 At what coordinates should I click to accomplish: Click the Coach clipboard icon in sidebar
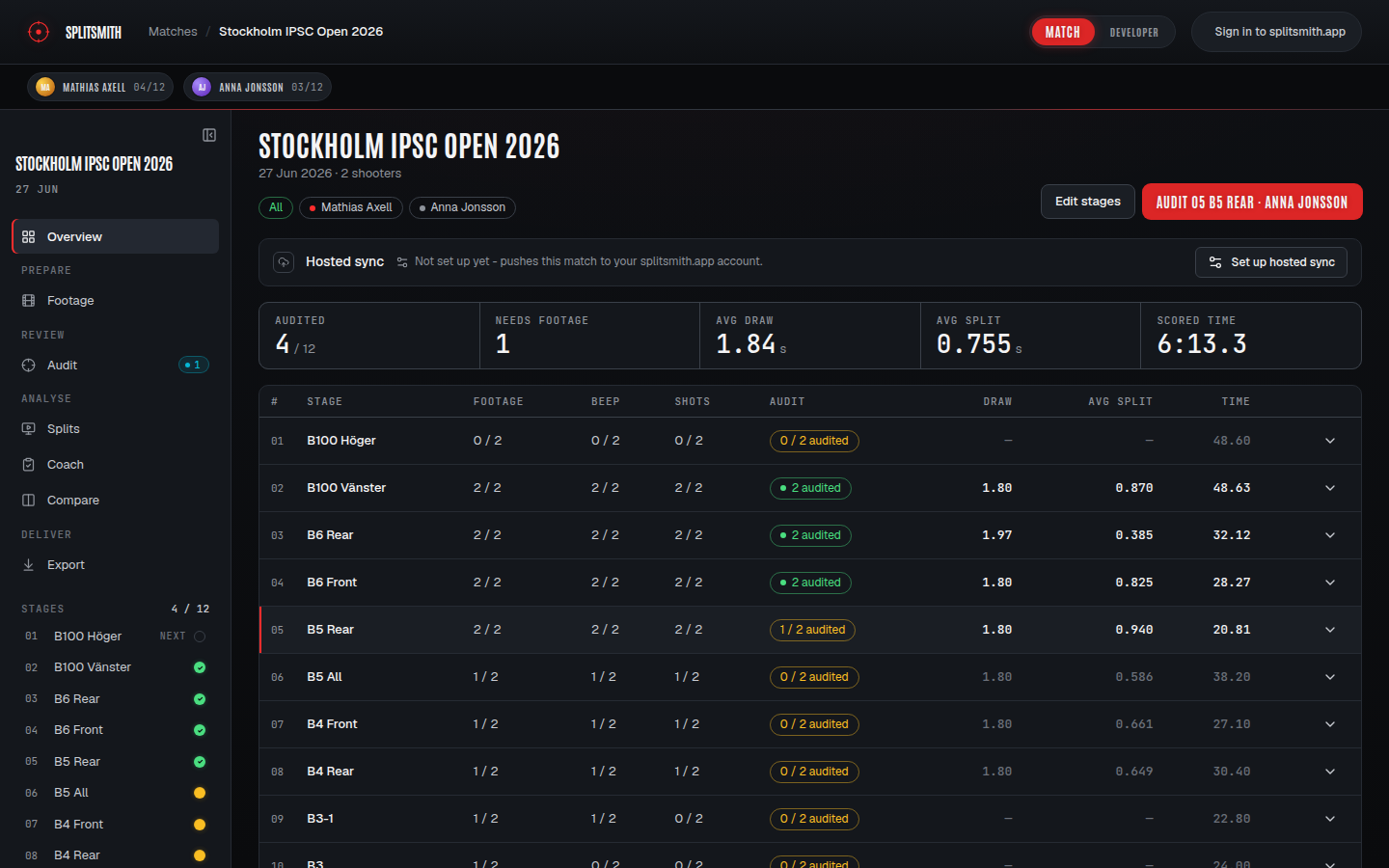tap(29, 465)
